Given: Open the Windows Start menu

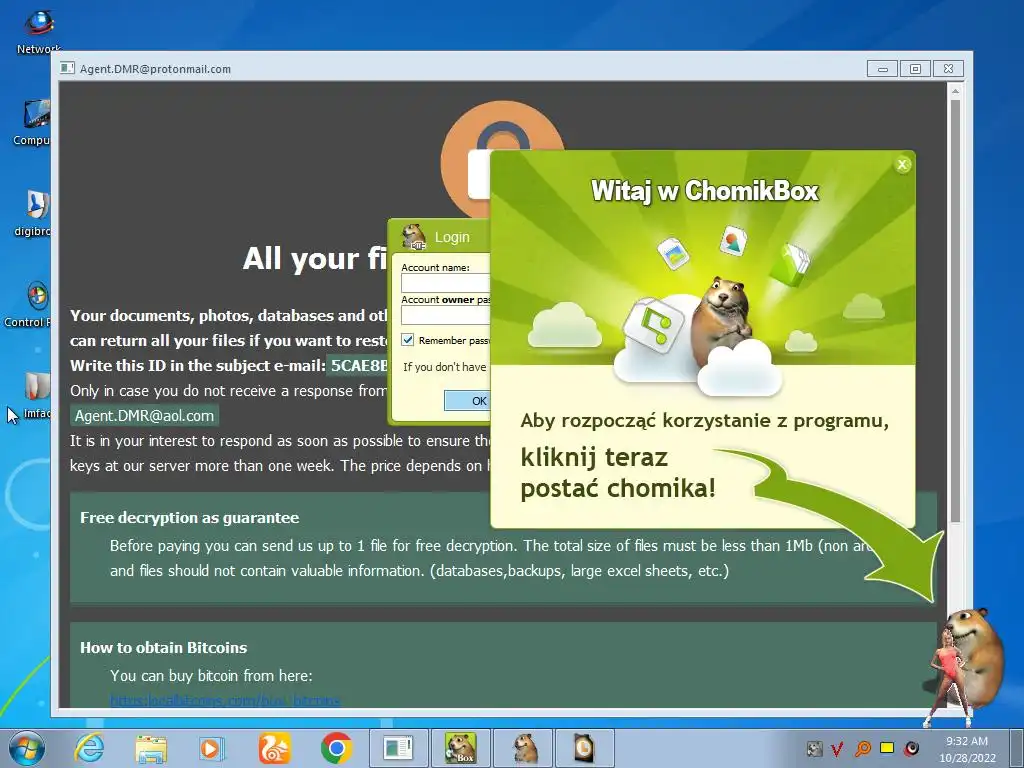Looking at the screenshot, I should (x=26, y=748).
